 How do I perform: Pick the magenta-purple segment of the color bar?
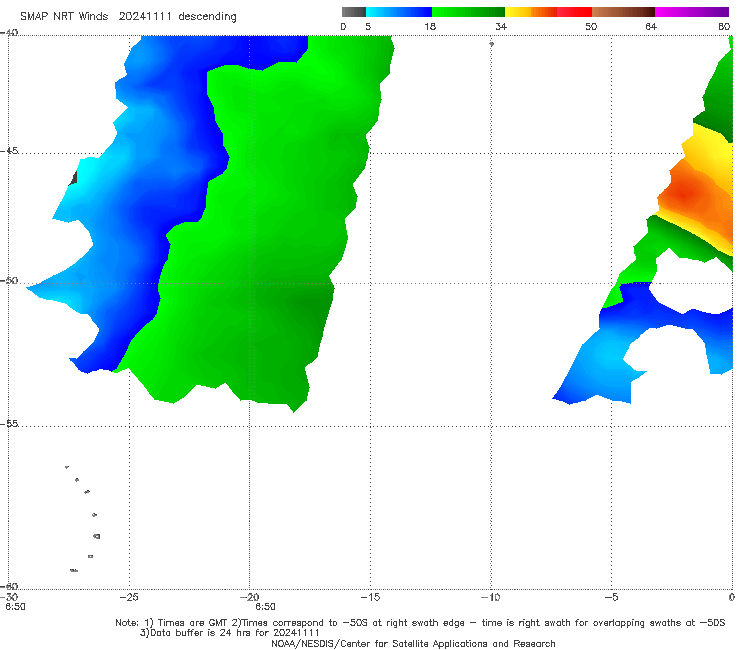point(692,12)
